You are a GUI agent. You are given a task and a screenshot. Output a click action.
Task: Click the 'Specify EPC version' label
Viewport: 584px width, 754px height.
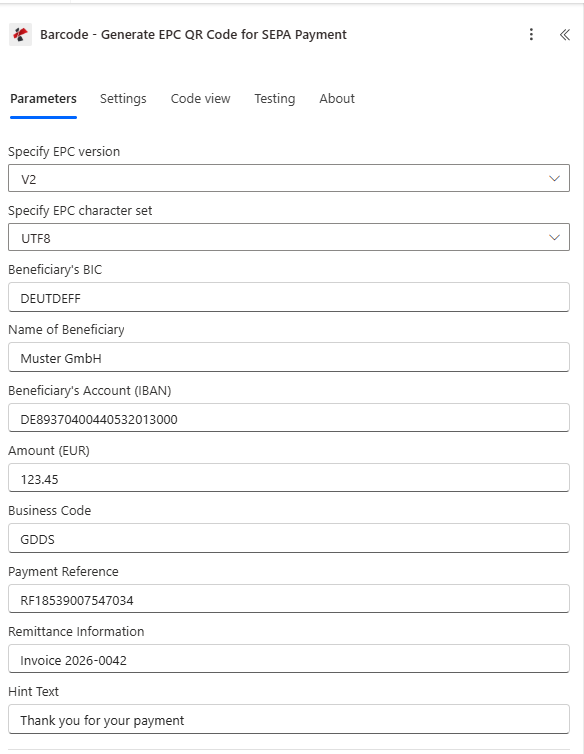tap(64, 152)
